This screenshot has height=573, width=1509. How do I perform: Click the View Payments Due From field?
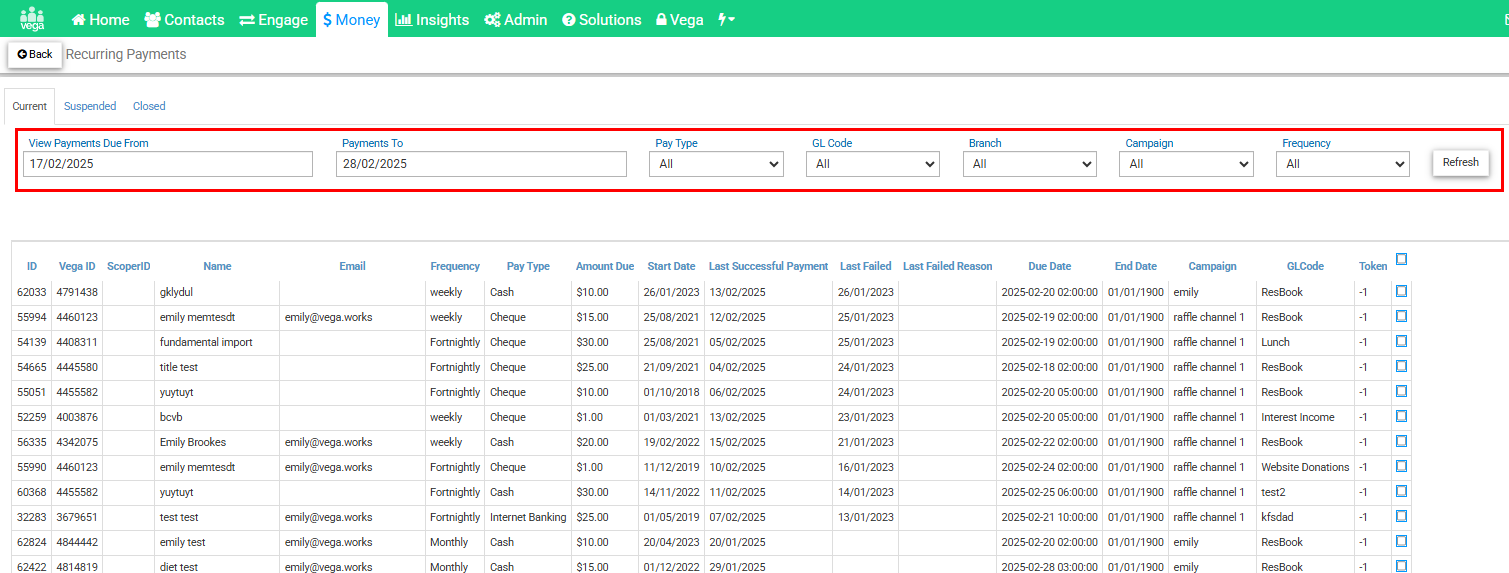coord(168,164)
